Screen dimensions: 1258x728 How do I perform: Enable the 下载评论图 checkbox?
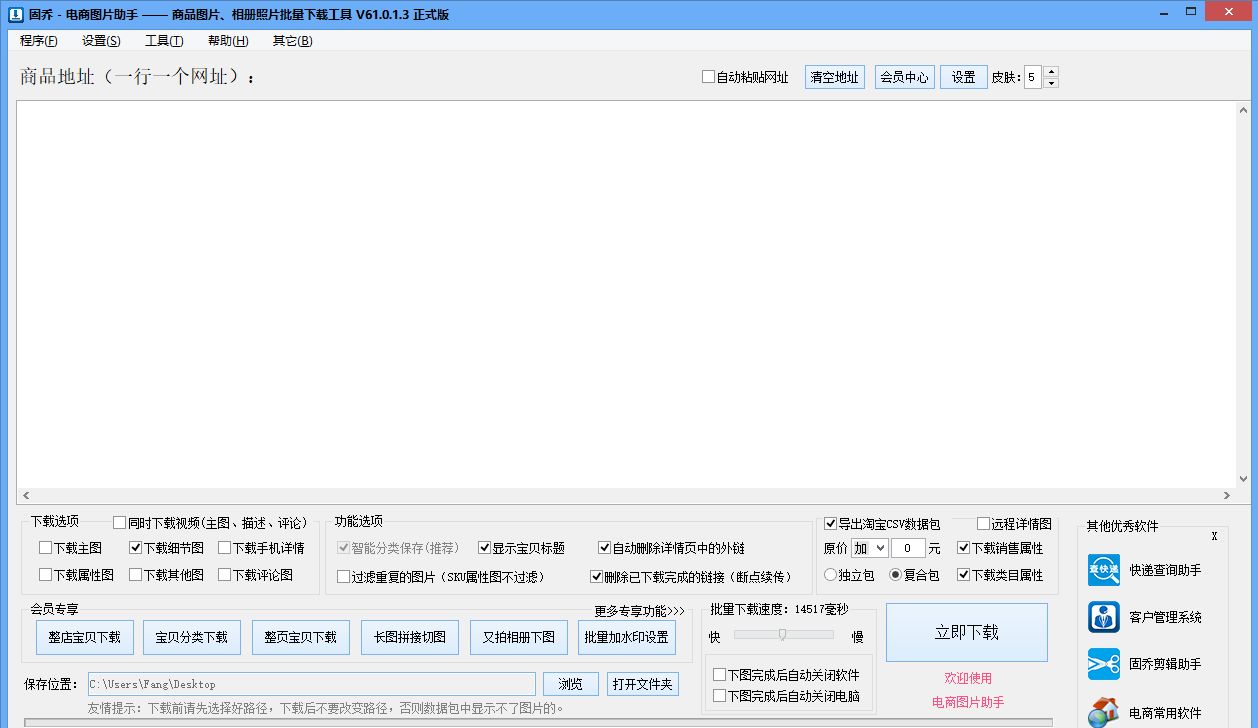(226, 574)
